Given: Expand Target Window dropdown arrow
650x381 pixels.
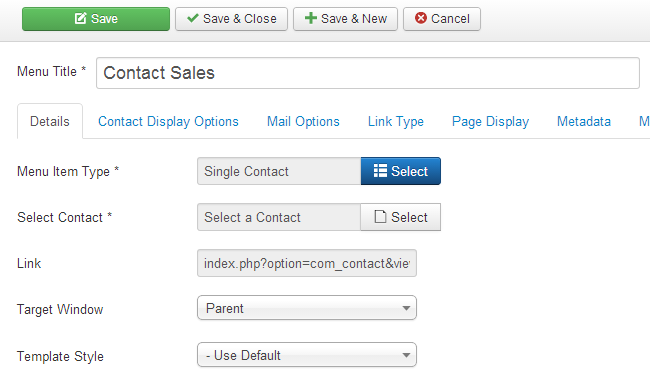Looking at the screenshot, I should (406, 308).
